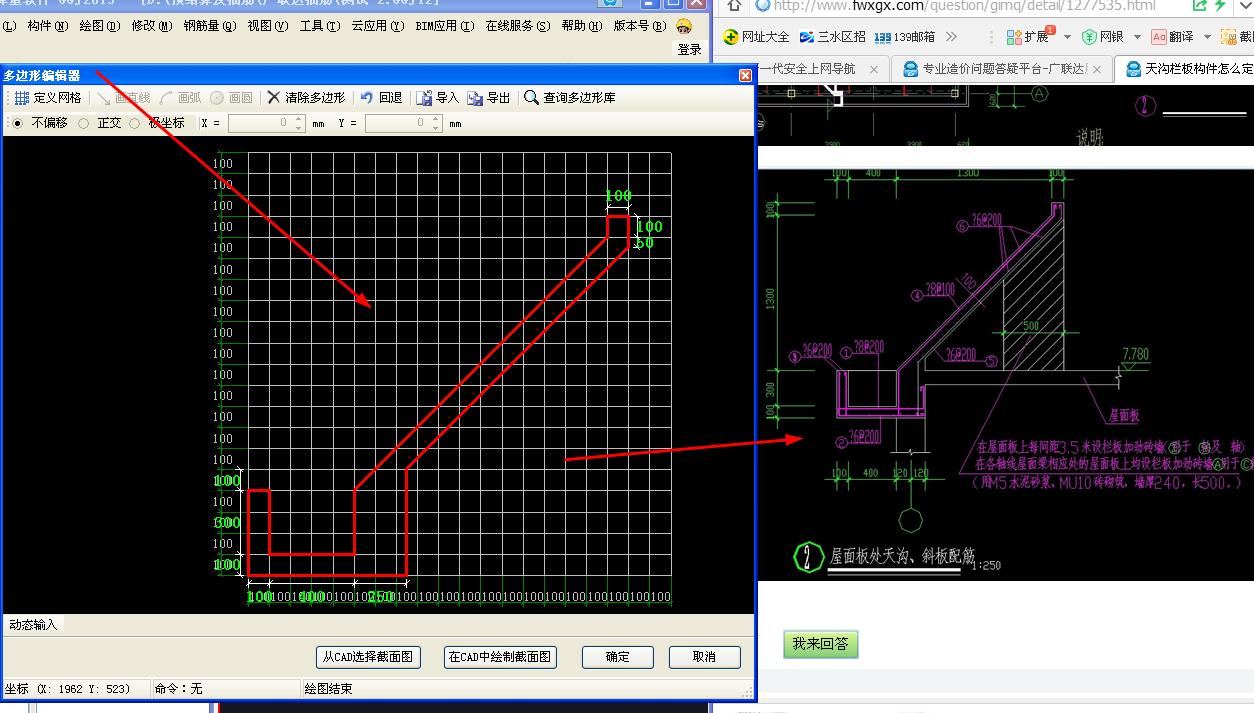
Task: Click the helmet avatar icon above 登录
Action: click(685, 26)
